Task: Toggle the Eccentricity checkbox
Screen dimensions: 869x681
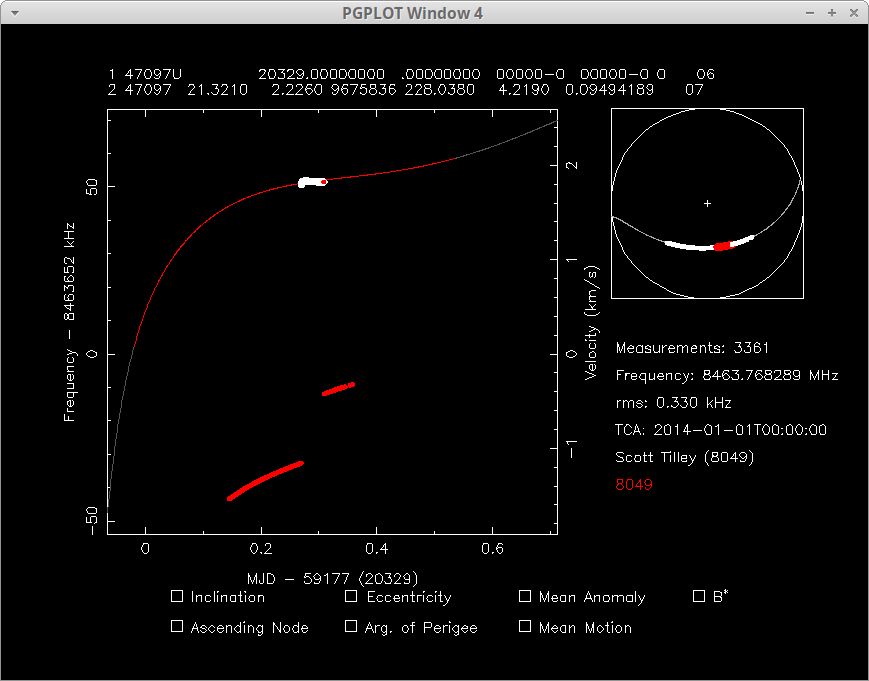Action: coord(351,596)
